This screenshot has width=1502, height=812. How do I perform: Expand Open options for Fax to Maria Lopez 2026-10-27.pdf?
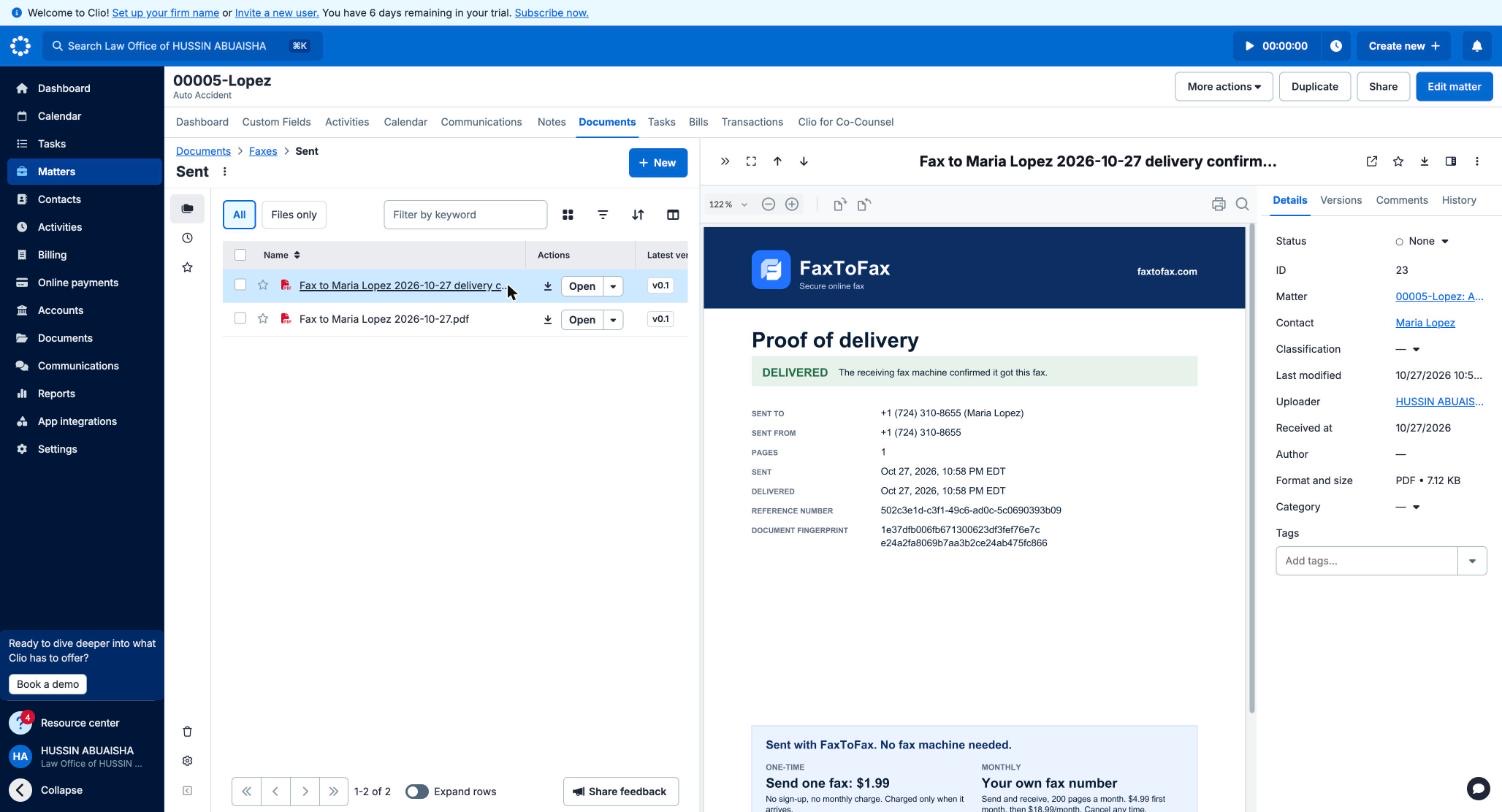pos(613,320)
